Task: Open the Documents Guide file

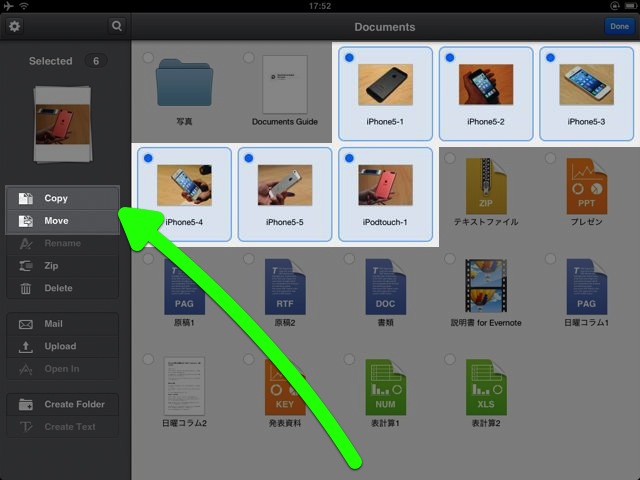Action: coord(285,84)
